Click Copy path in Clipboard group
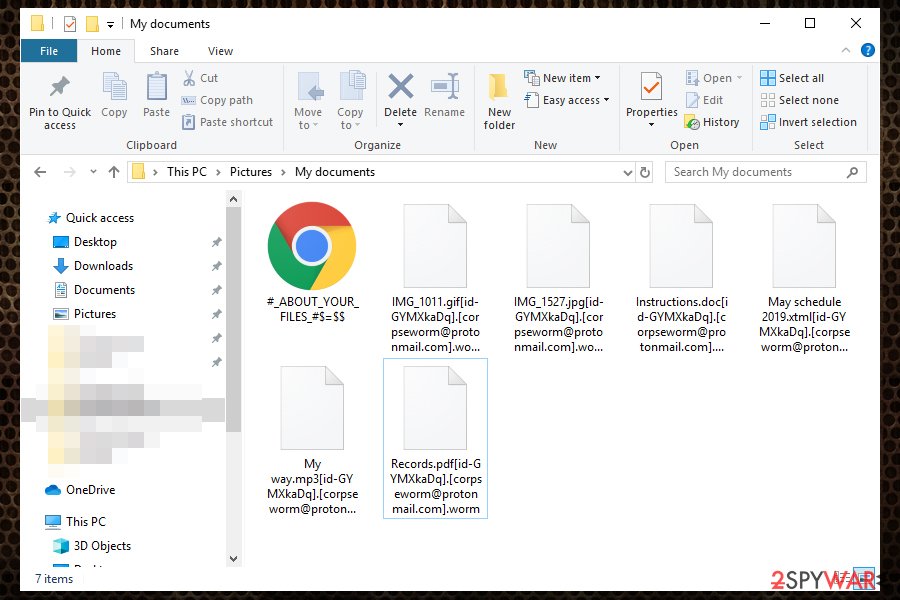The image size is (900, 600). [x=218, y=100]
